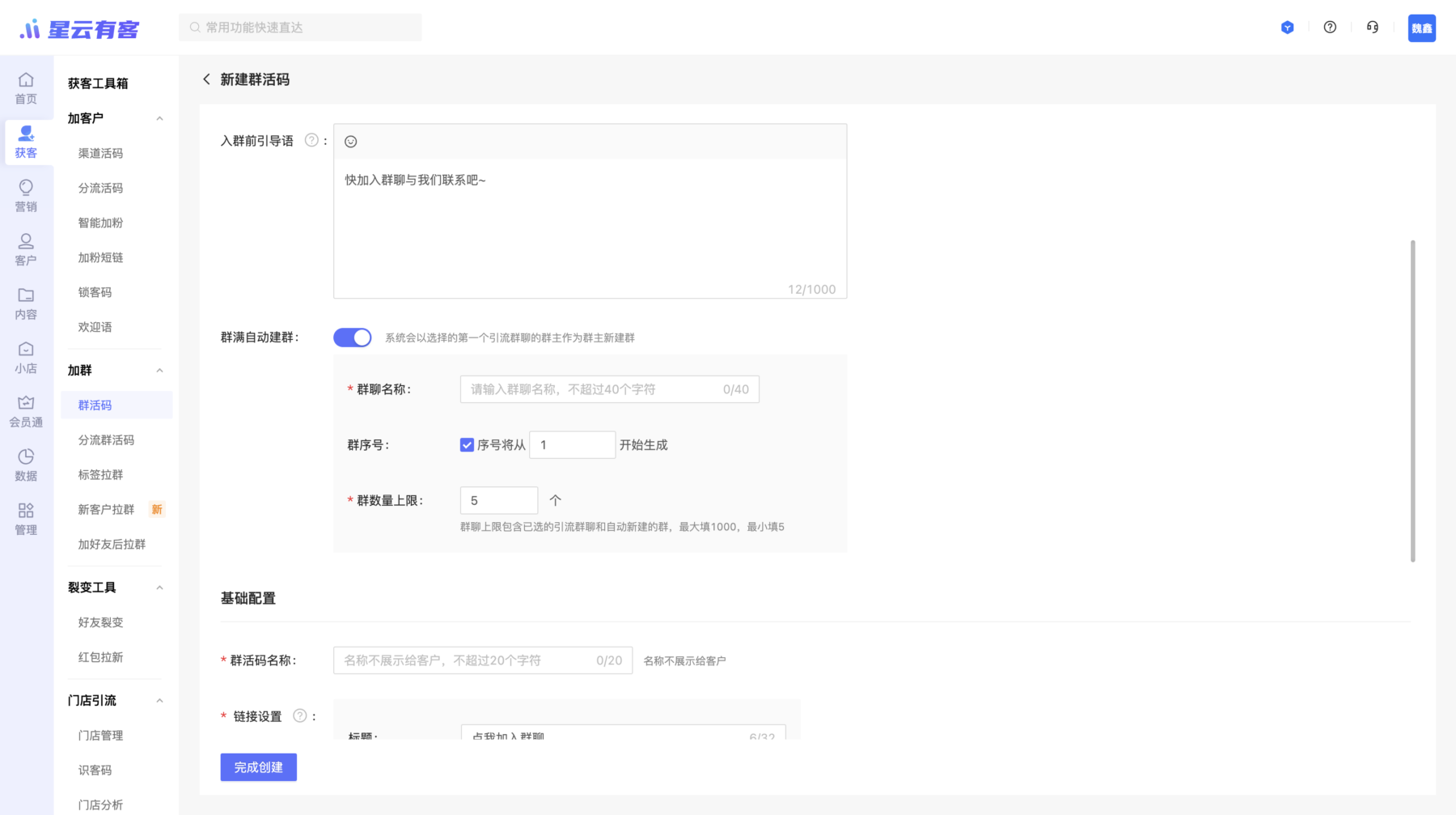Image resolution: width=1456 pixels, height=815 pixels.
Task: Collapse the 加群 menu section
Action: coord(159,371)
